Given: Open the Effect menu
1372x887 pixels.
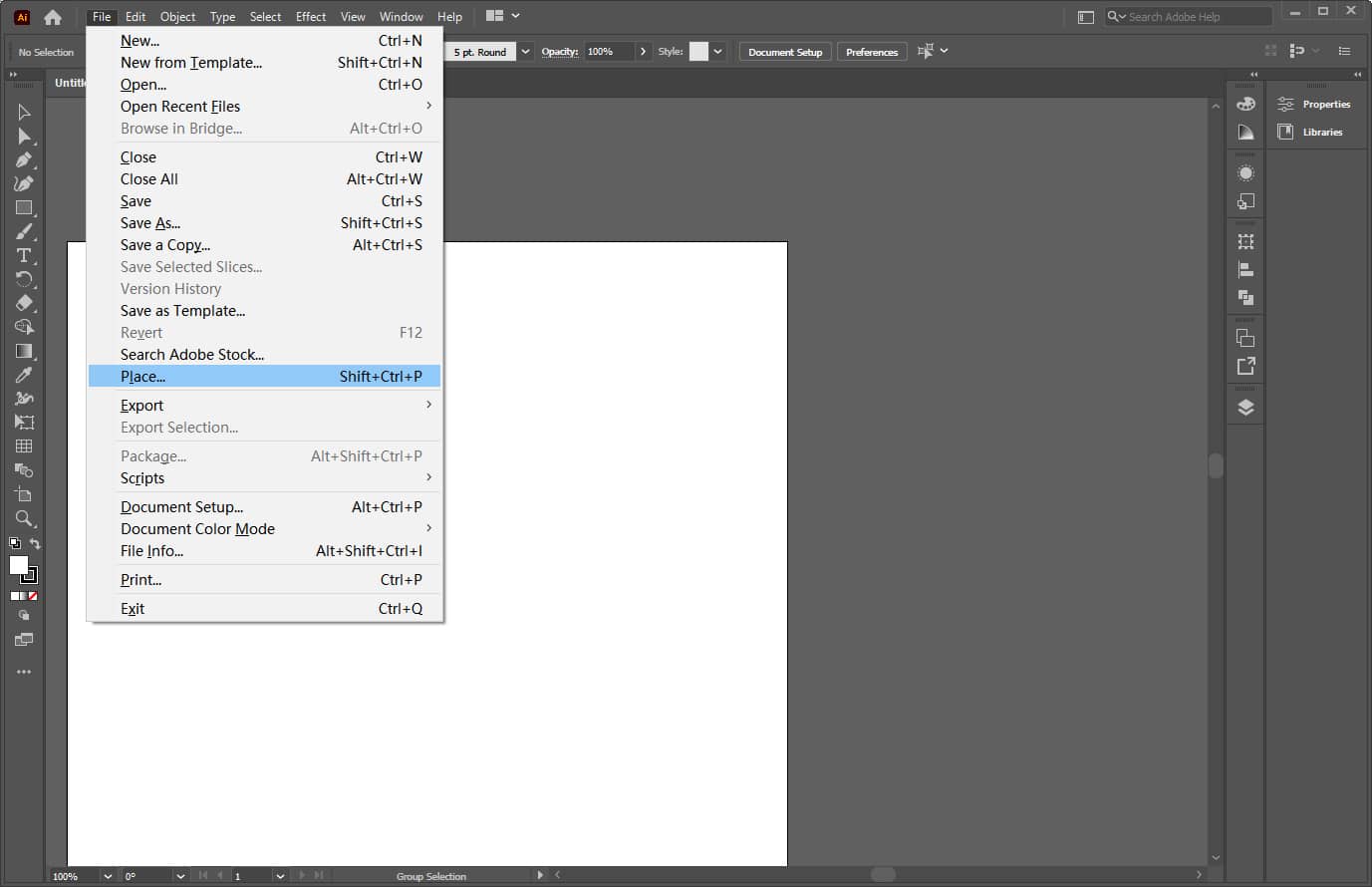Looking at the screenshot, I should click(x=311, y=17).
